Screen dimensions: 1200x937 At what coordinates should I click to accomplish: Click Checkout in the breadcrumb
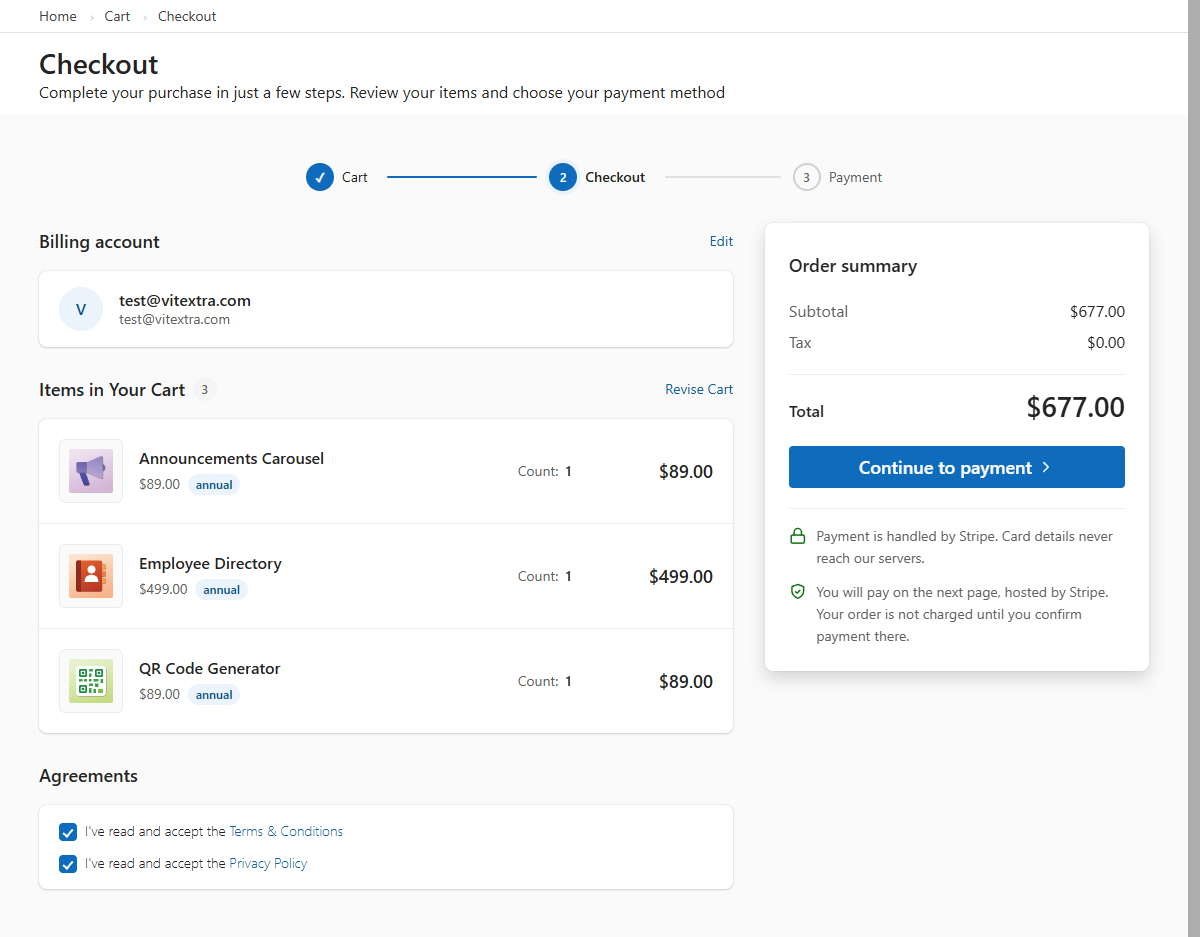click(187, 16)
